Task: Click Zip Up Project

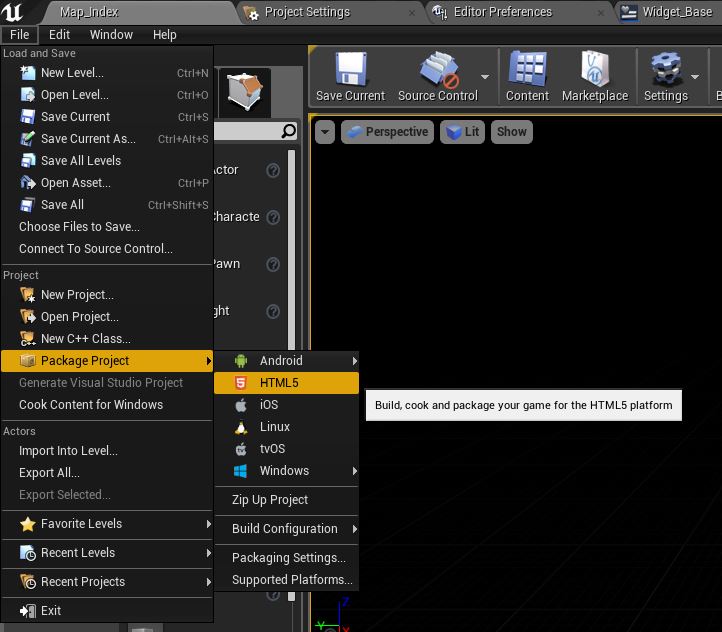Action: (x=286, y=500)
